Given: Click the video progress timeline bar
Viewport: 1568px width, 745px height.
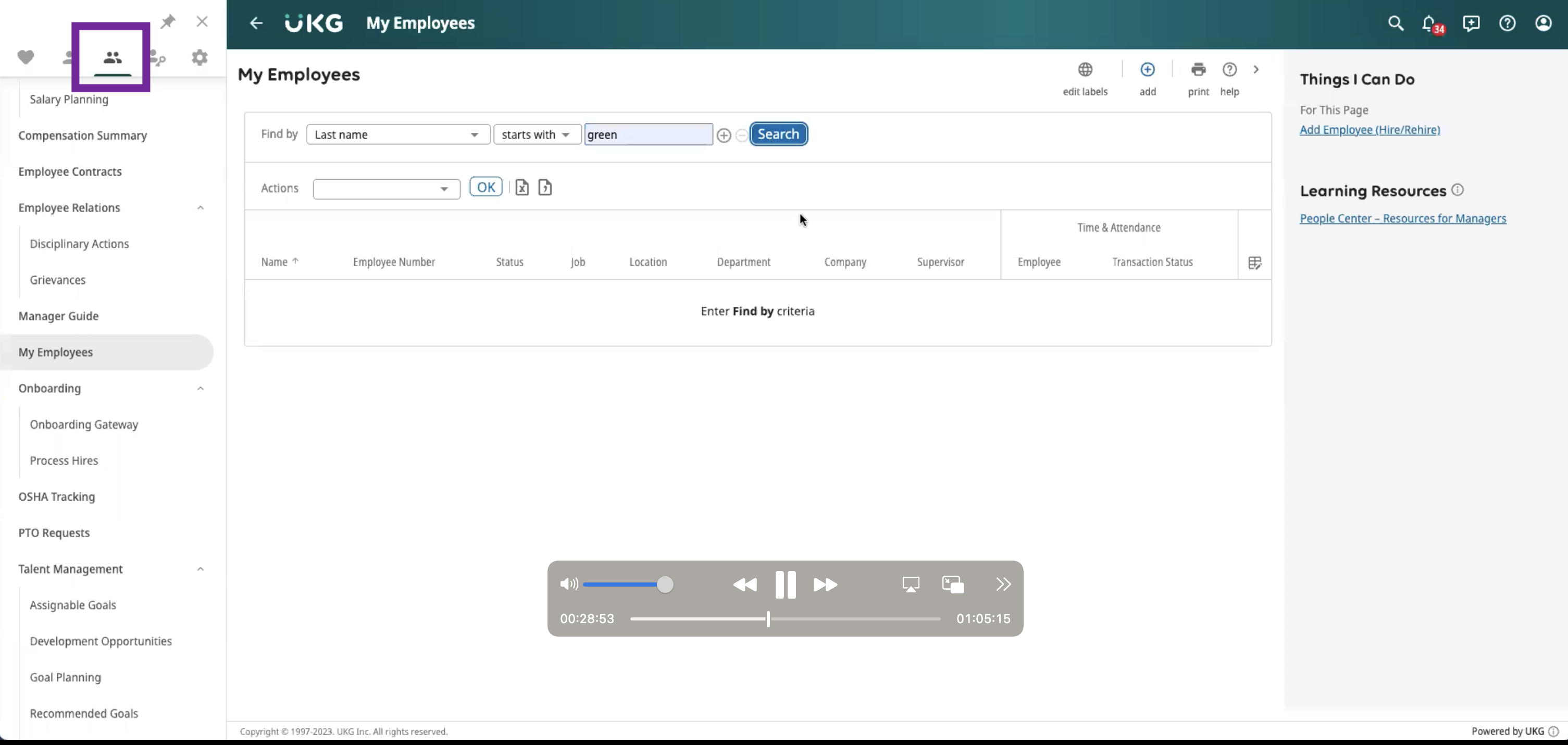Looking at the screenshot, I should click(x=785, y=618).
